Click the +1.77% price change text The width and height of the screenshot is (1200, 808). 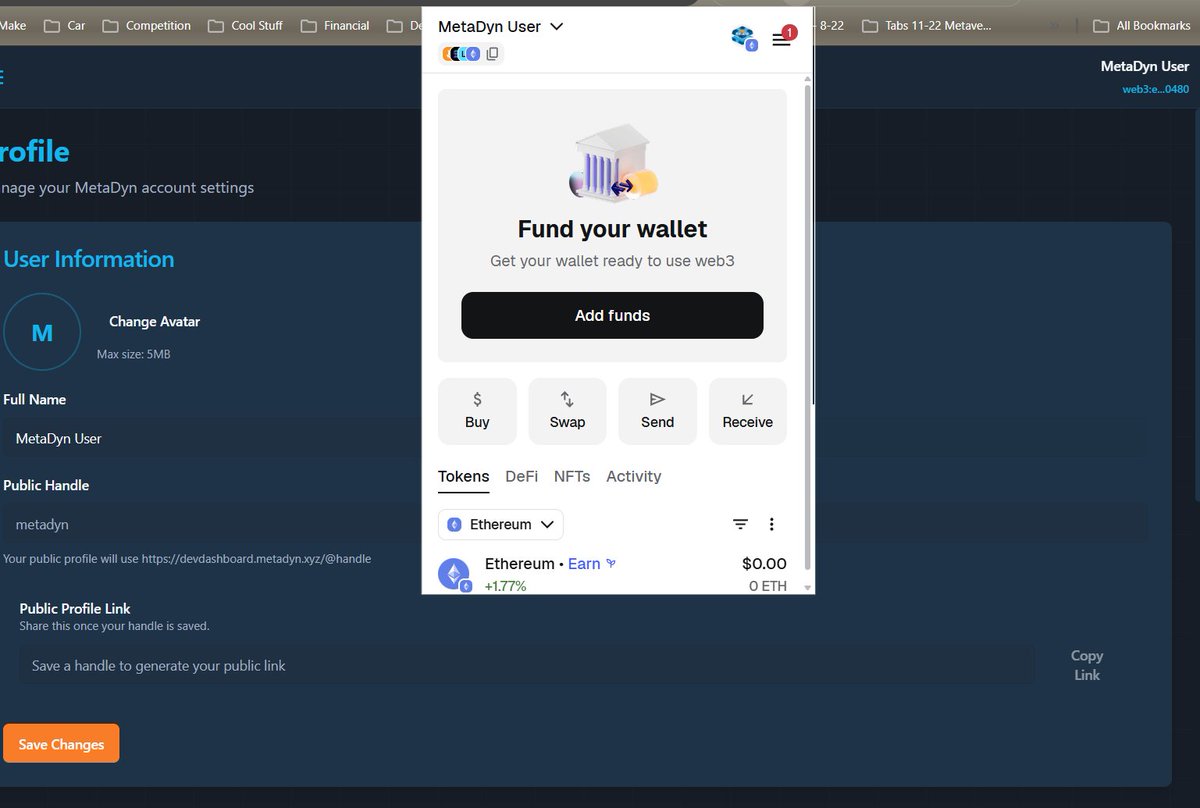pos(505,586)
